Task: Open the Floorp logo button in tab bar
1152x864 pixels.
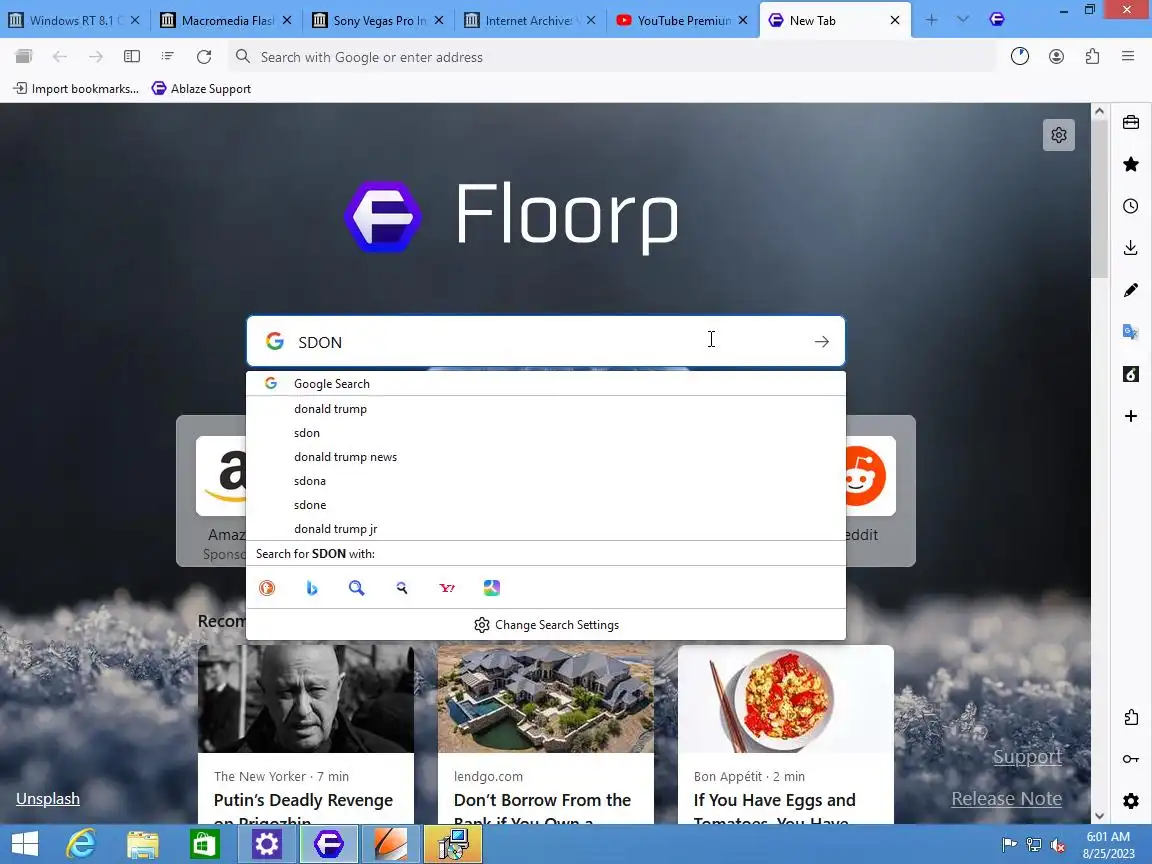Action: click(x=997, y=20)
